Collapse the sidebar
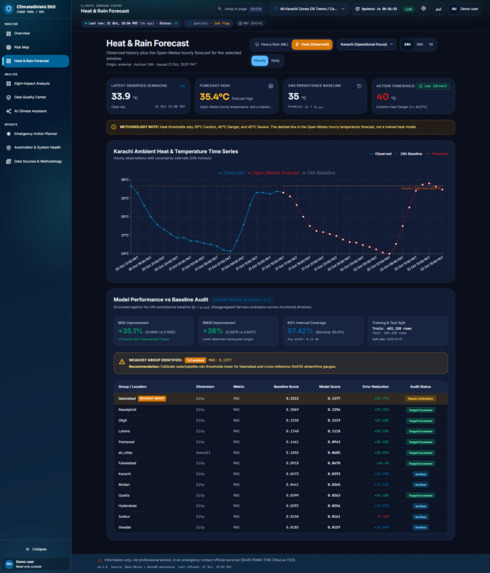The height and width of the screenshot is (573, 490). pos(36,549)
